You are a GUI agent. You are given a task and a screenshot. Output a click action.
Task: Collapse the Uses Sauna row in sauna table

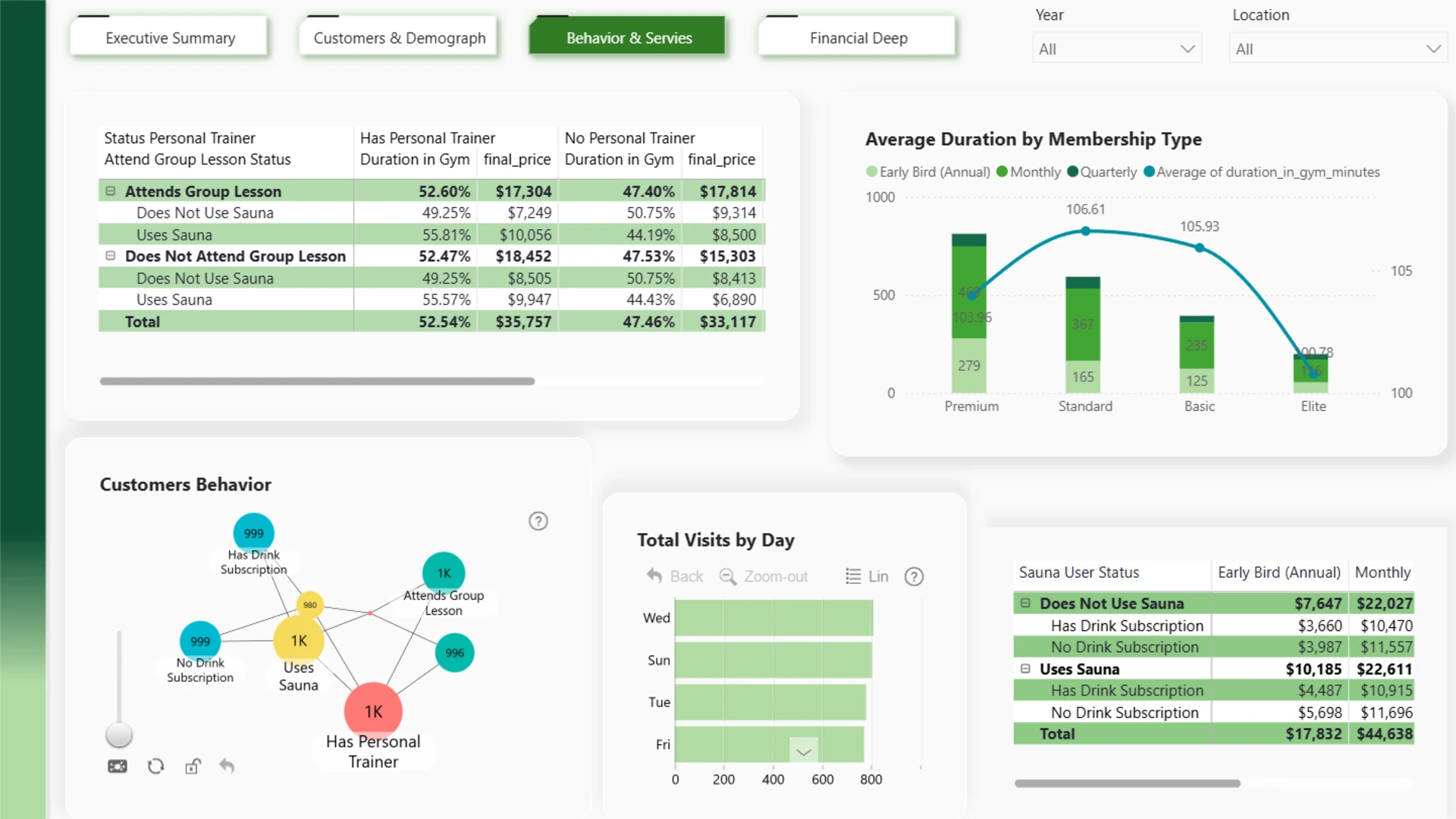tap(1025, 669)
